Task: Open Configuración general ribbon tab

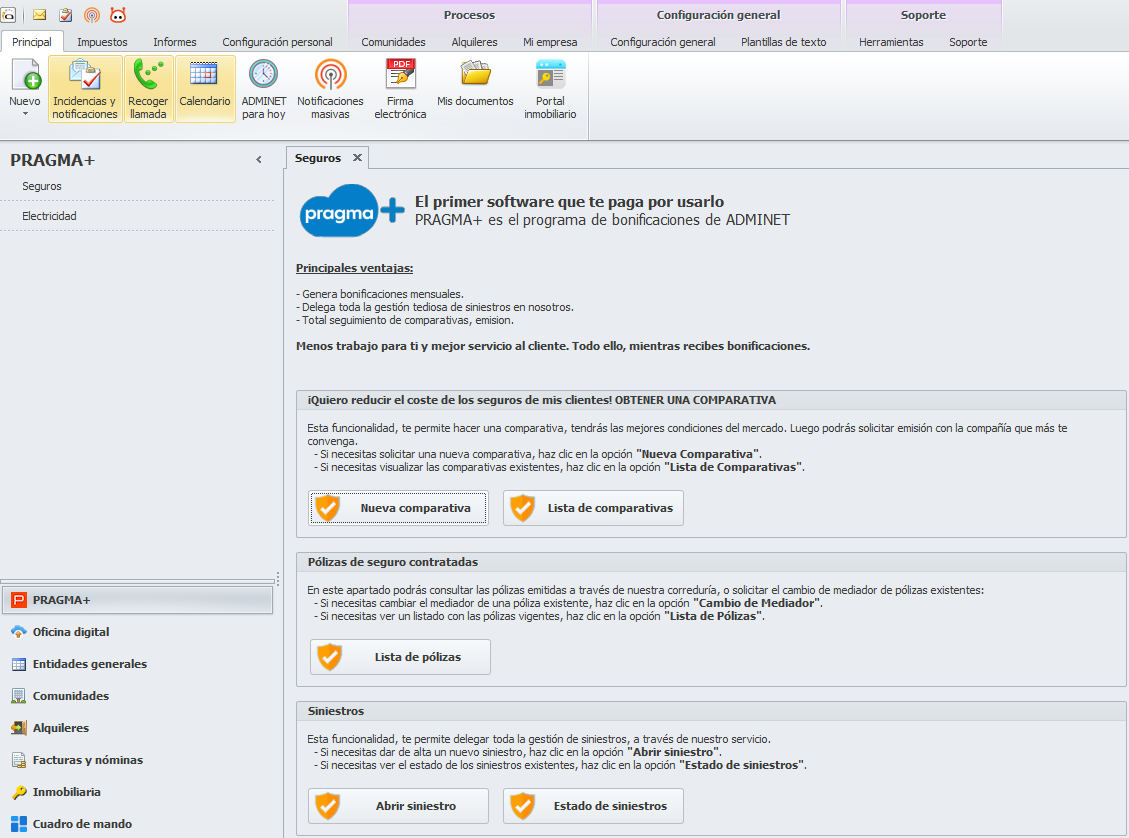Action: pos(663,42)
